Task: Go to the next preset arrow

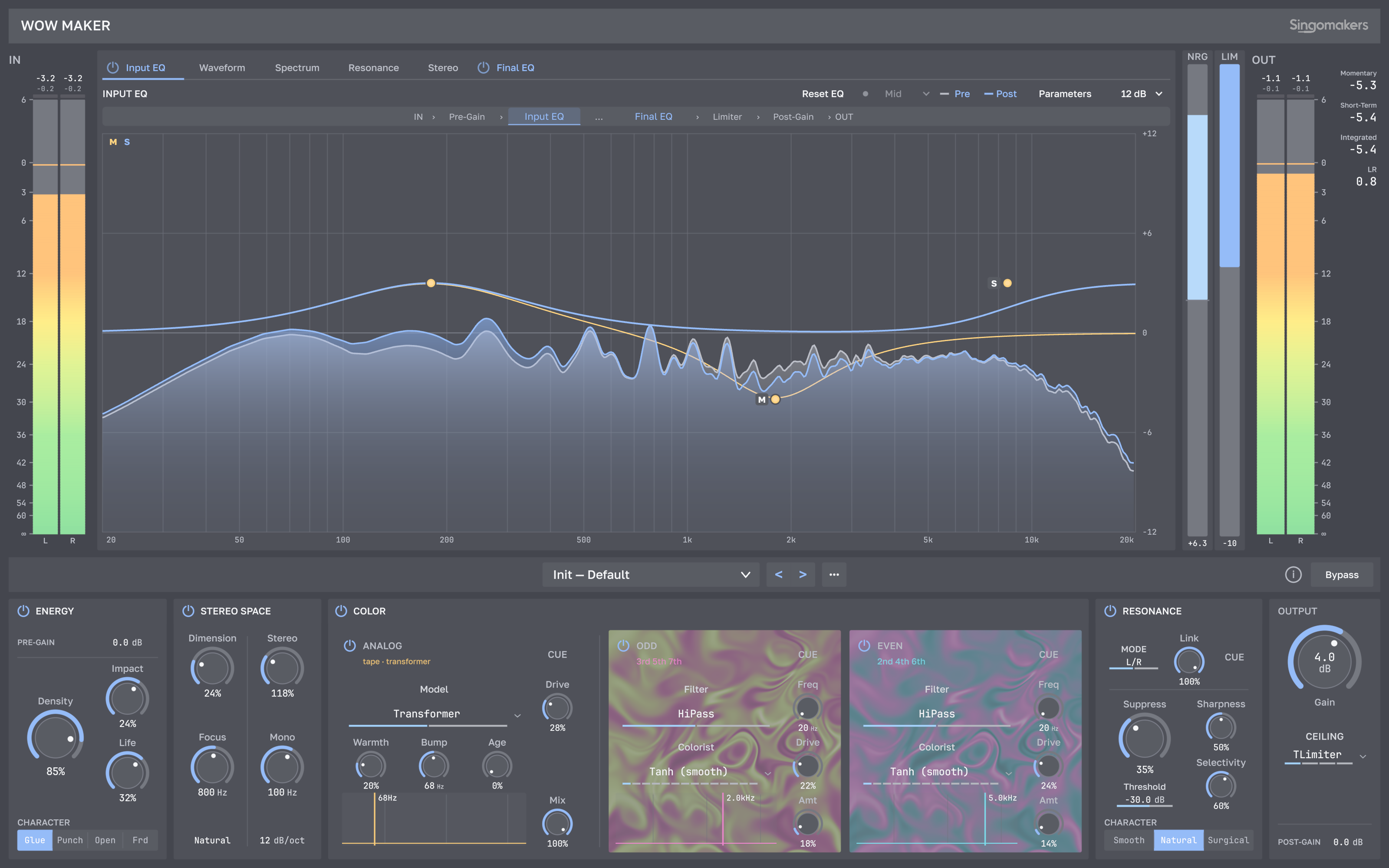Action: (803, 575)
